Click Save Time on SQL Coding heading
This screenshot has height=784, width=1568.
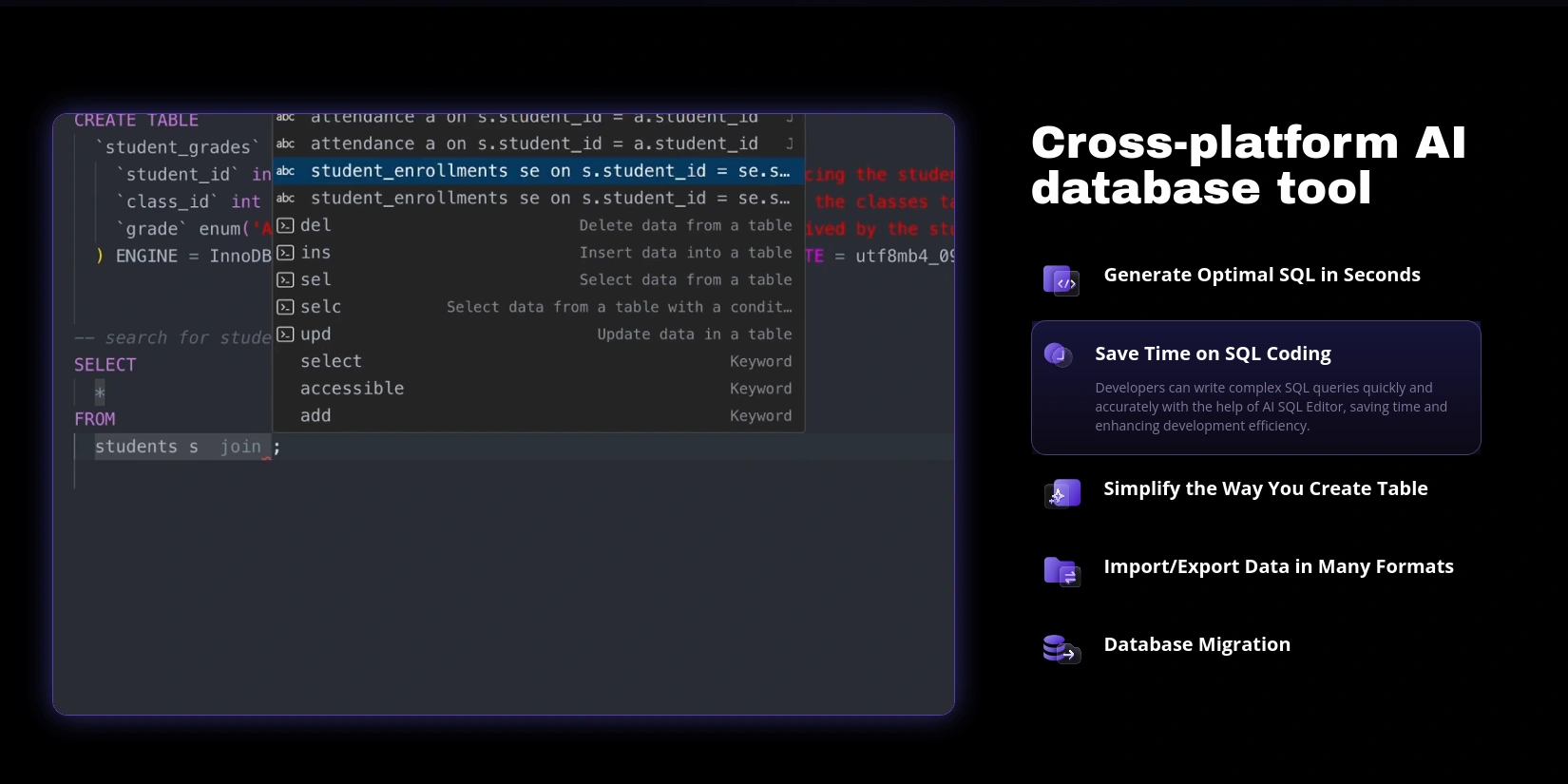(1213, 354)
